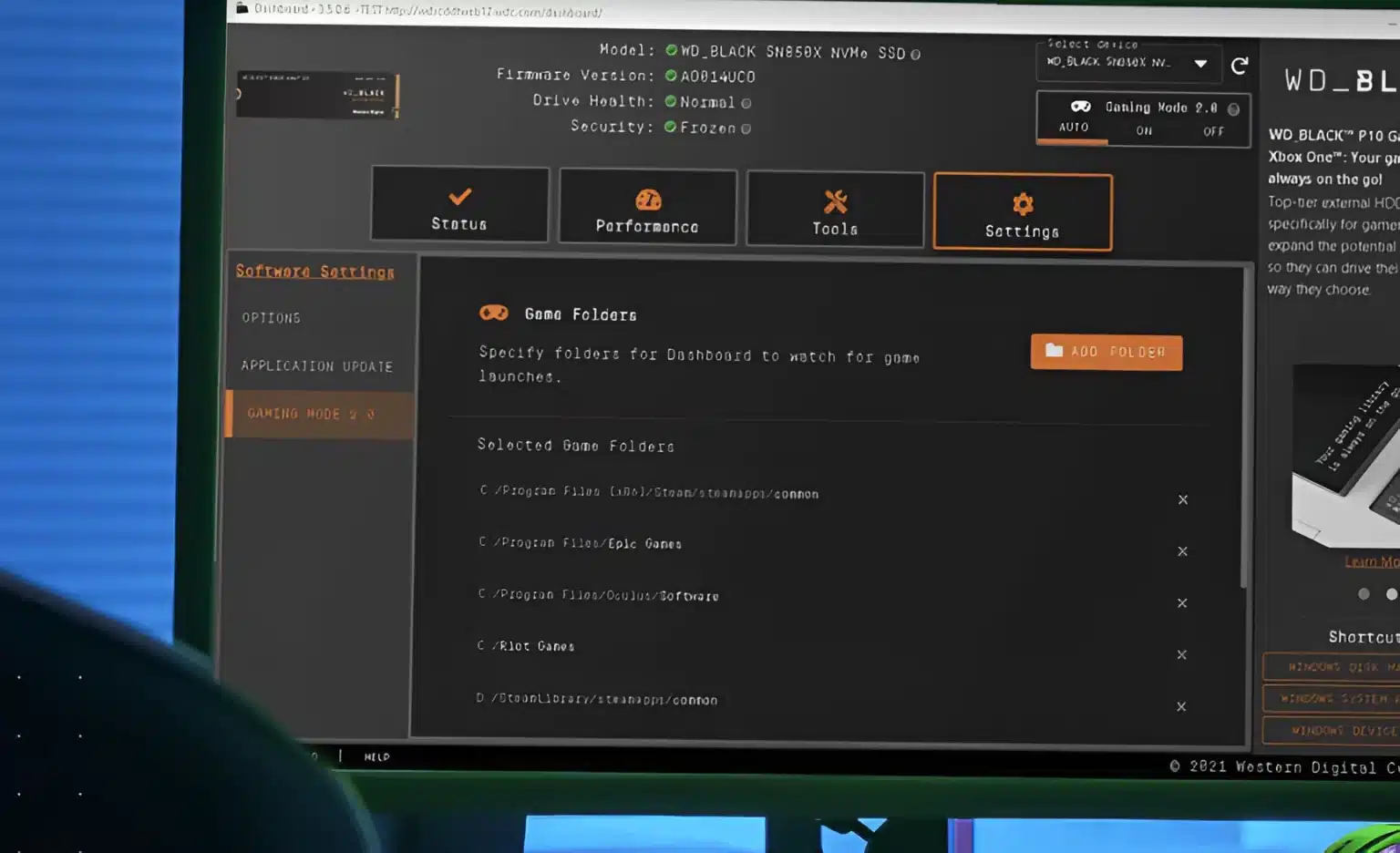Click the Add Folder button
The image size is (1400, 853).
click(1107, 352)
